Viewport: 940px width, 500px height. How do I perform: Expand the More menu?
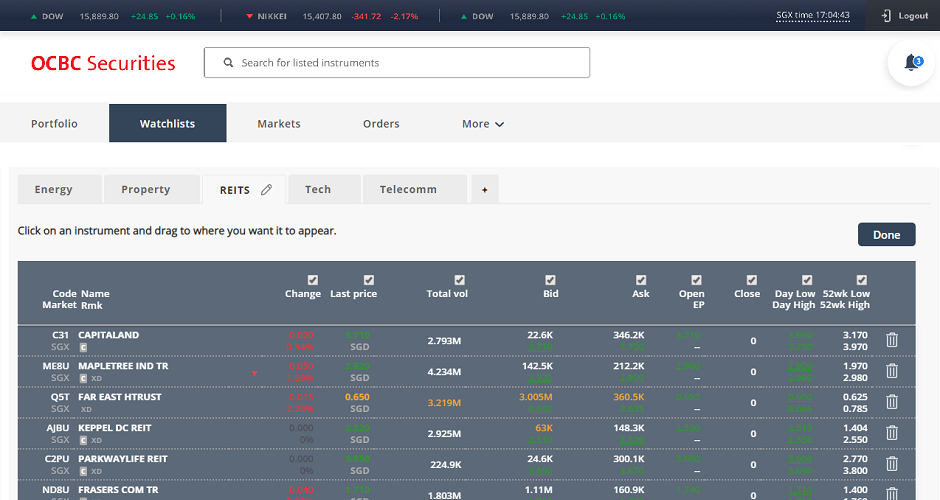coord(483,124)
